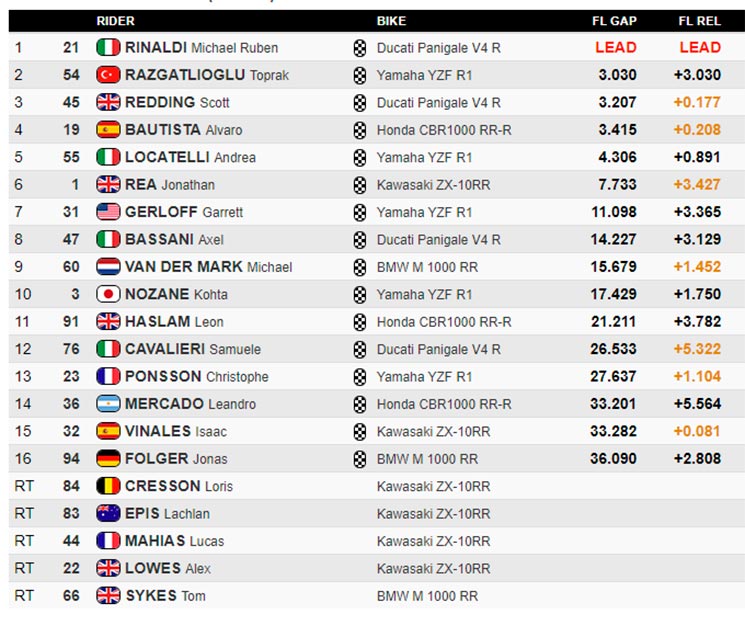Screen dimensions: 745x637
Task: Click the German flag beside FOLGER
Action: pyautogui.click(x=108, y=459)
